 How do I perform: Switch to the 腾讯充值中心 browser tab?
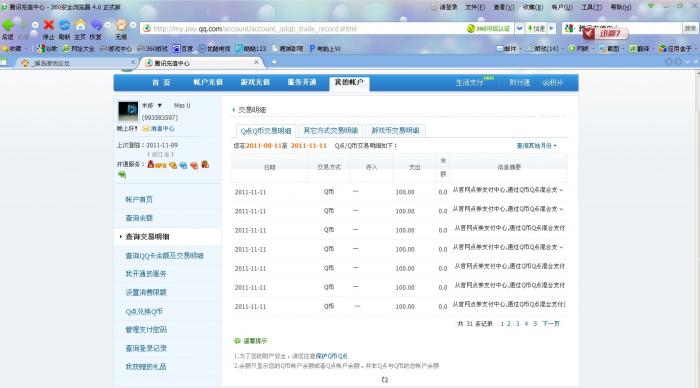[x=203, y=63]
